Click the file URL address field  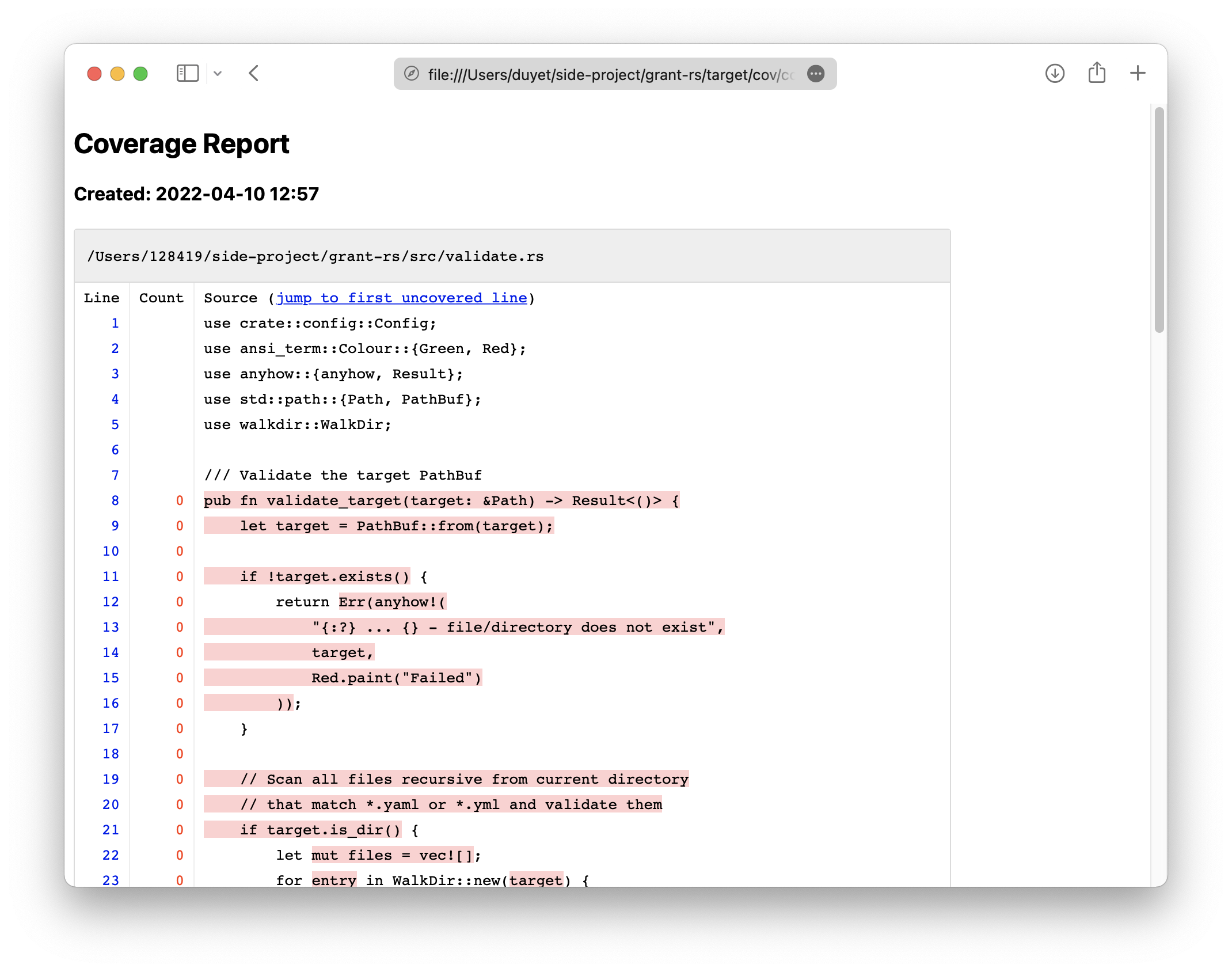click(610, 74)
